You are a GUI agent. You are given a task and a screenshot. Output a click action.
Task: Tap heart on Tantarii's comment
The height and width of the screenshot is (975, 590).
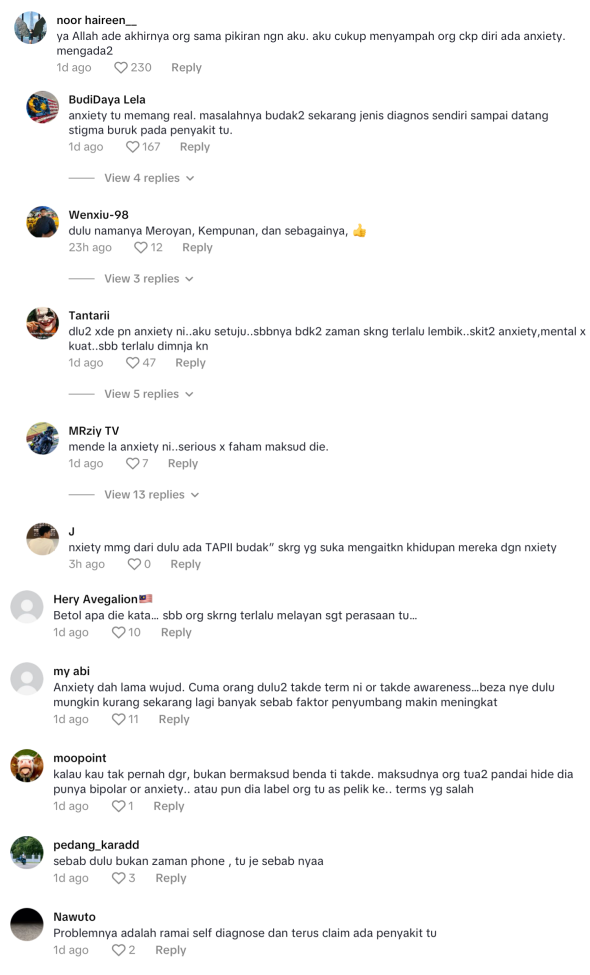132,363
